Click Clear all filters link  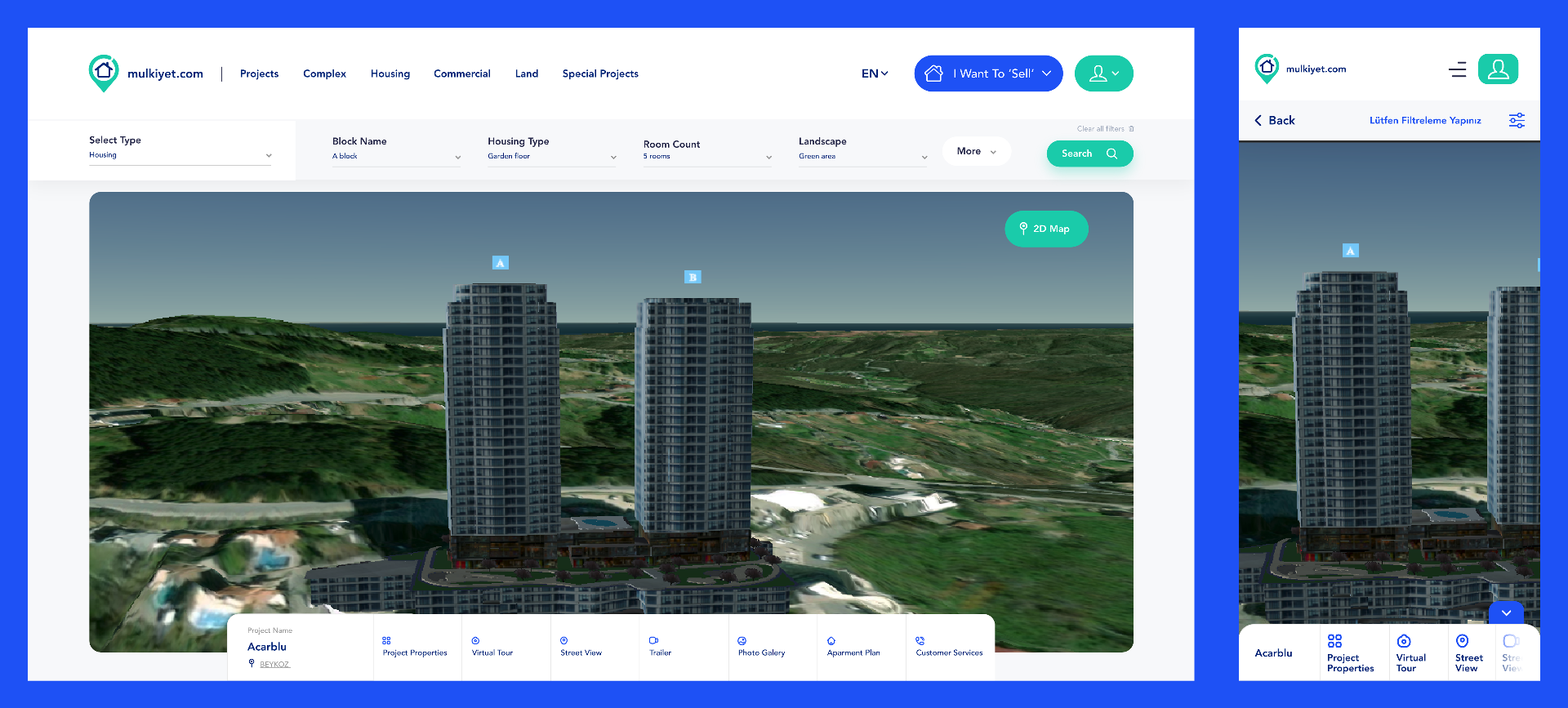pos(1104,129)
